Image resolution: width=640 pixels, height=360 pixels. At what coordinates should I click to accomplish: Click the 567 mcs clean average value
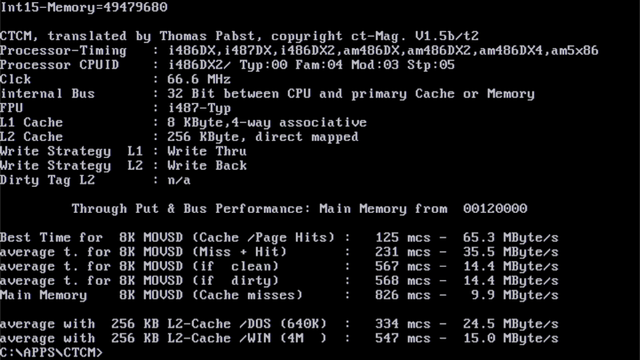click(x=402, y=266)
